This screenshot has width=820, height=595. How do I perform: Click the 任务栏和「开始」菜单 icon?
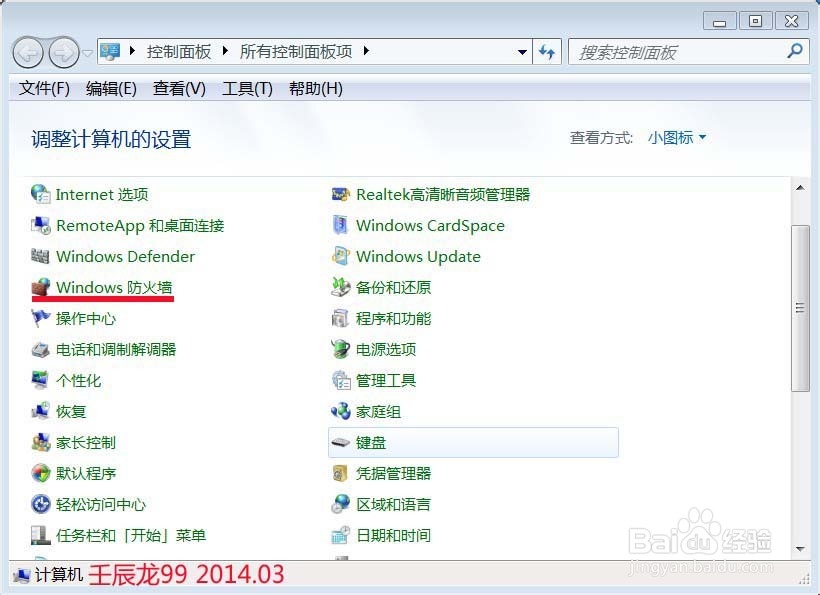pyautogui.click(x=40, y=535)
